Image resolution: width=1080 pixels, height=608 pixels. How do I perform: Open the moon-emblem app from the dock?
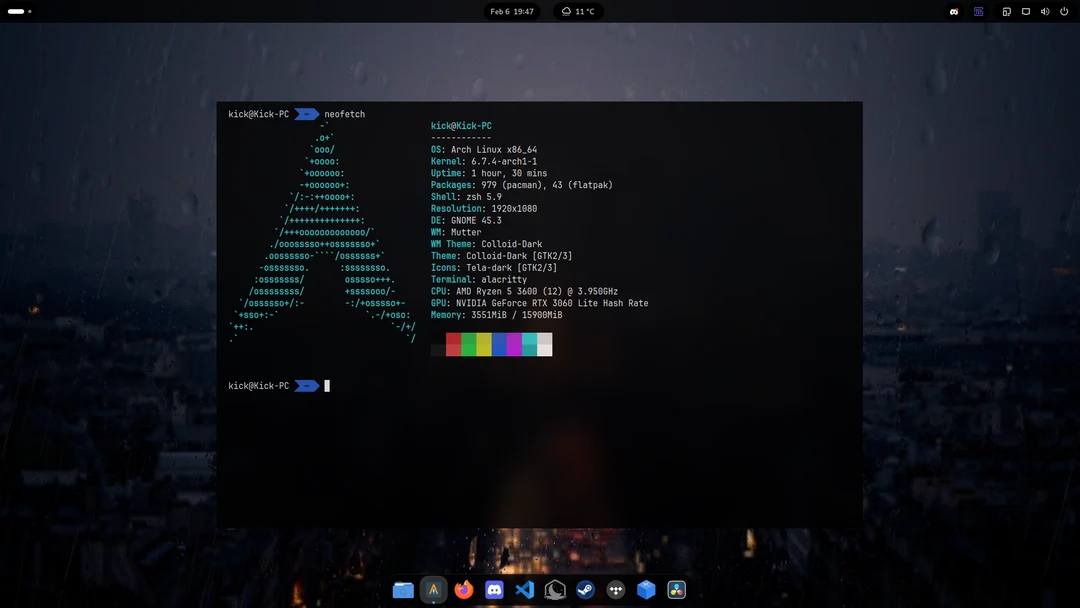pyautogui.click(x=554, y=590)
